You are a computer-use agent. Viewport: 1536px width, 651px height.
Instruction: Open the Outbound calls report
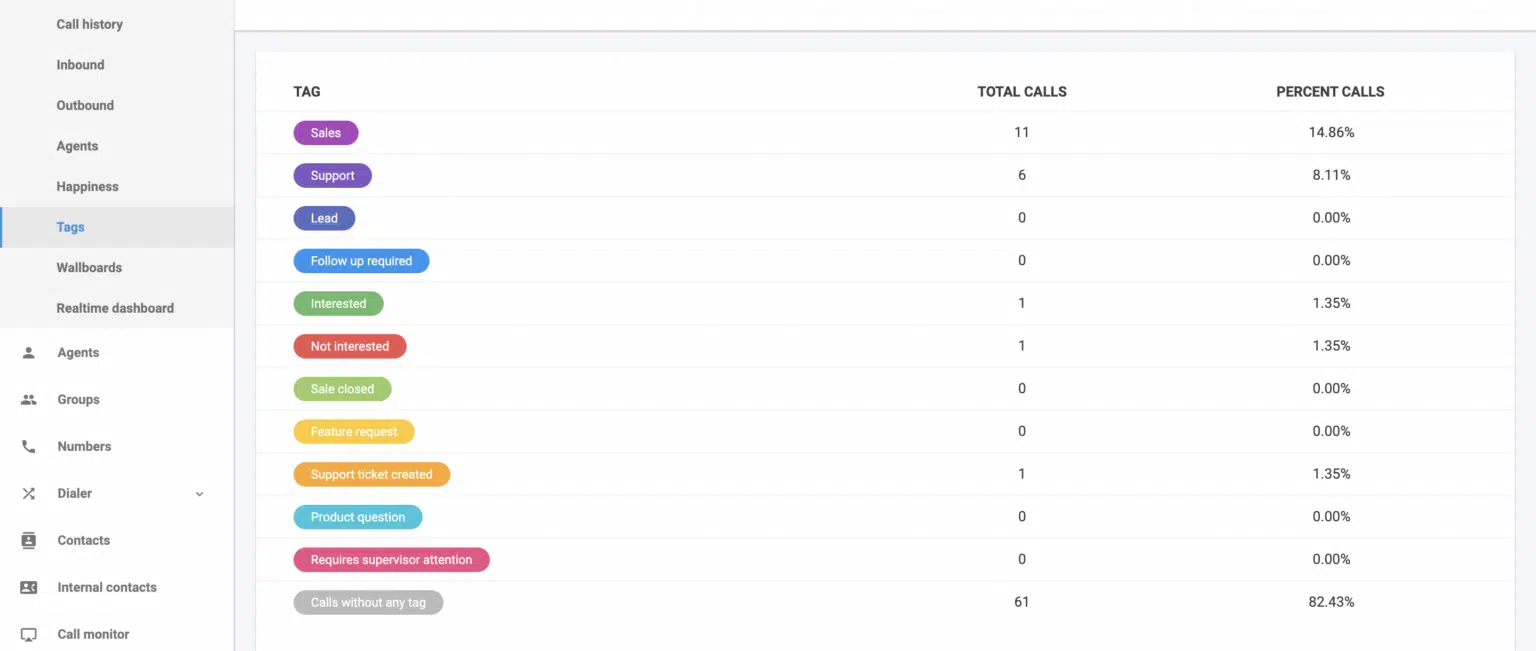85,105
